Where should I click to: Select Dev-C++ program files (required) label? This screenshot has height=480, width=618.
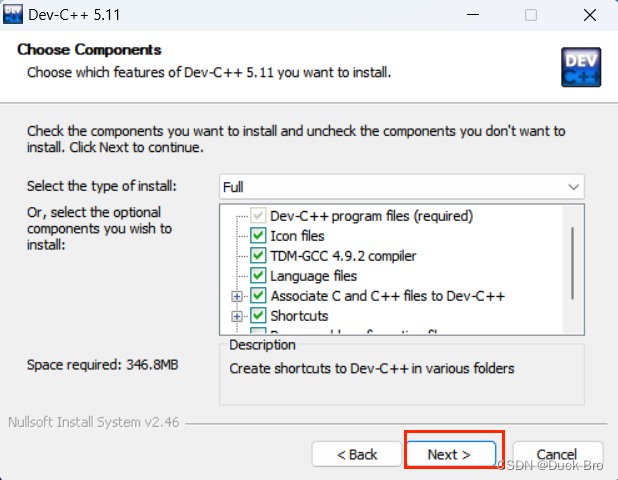[371, 216]
